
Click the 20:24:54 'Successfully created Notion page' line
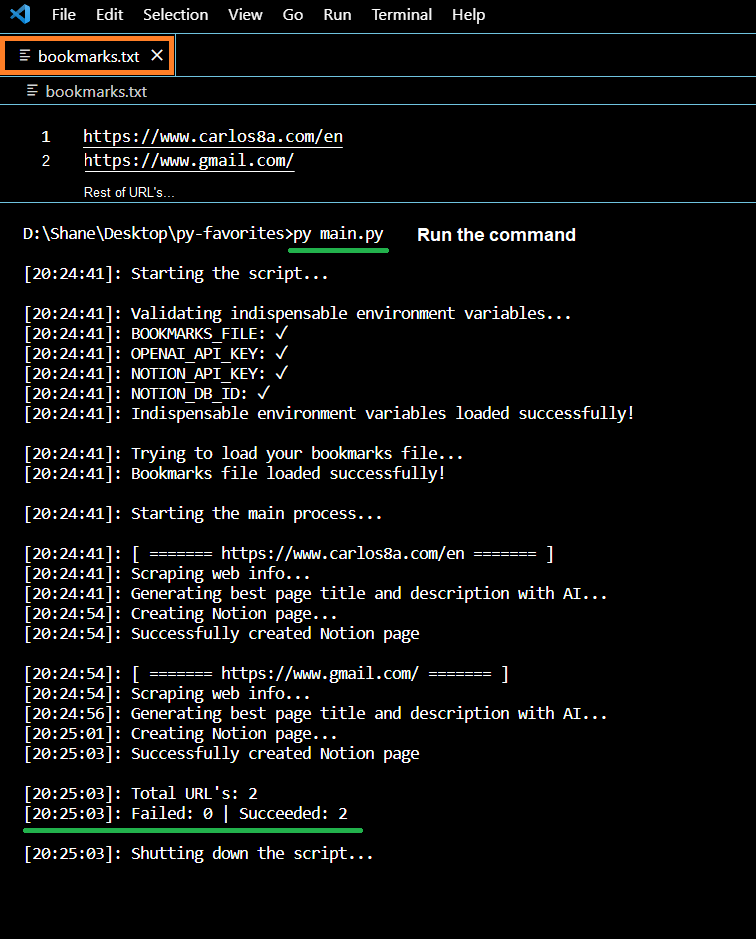click(x=222, y=634)
